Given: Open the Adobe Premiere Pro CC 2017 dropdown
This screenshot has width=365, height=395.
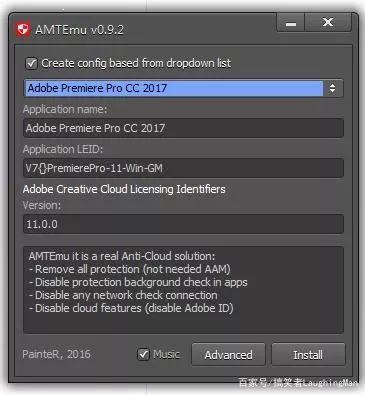Looking at the screenshot, I should (x=183, y=88).
